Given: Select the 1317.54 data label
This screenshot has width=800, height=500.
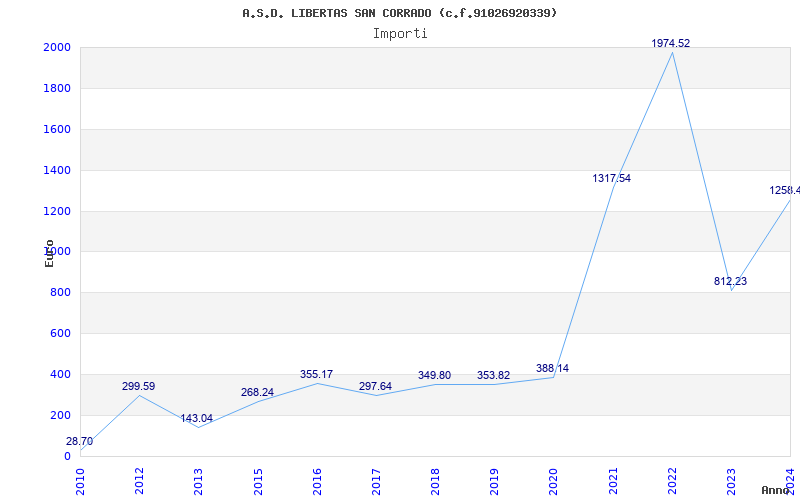Looking at the screenshot, I should (x=611, y=179).
